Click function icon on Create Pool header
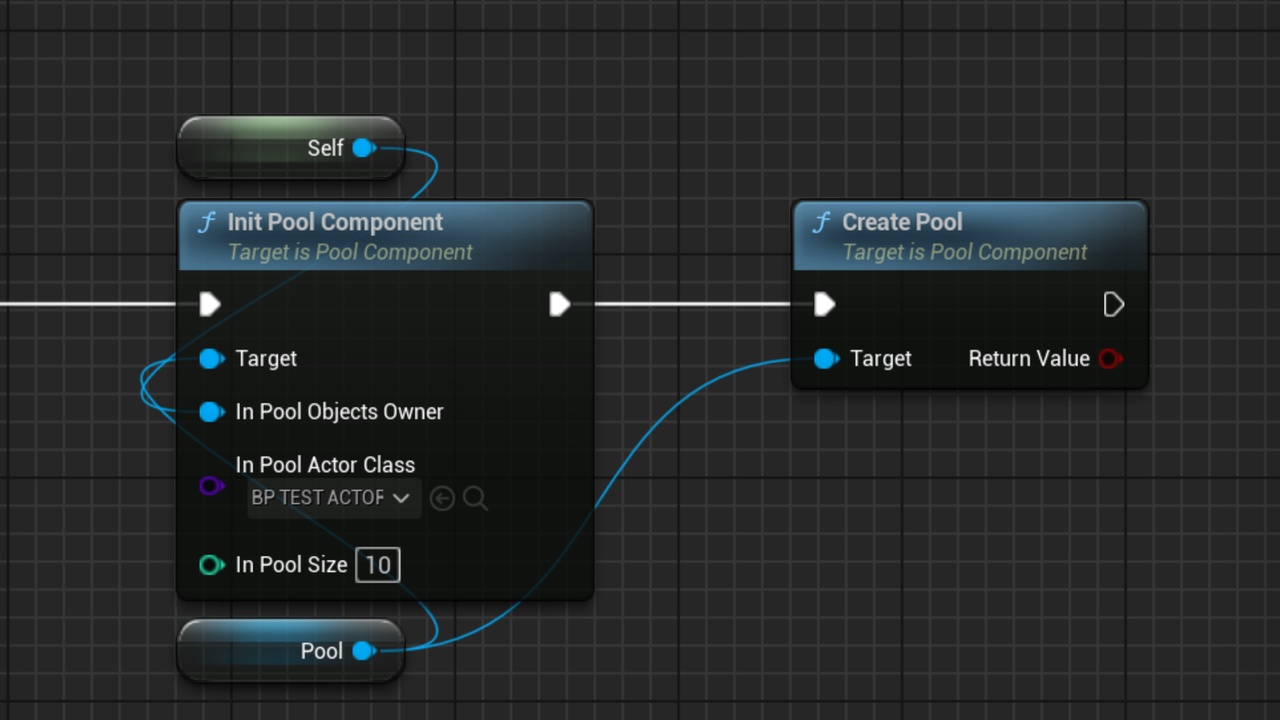Viewport: 1280px width, 720px height. (x=821, y=222)
